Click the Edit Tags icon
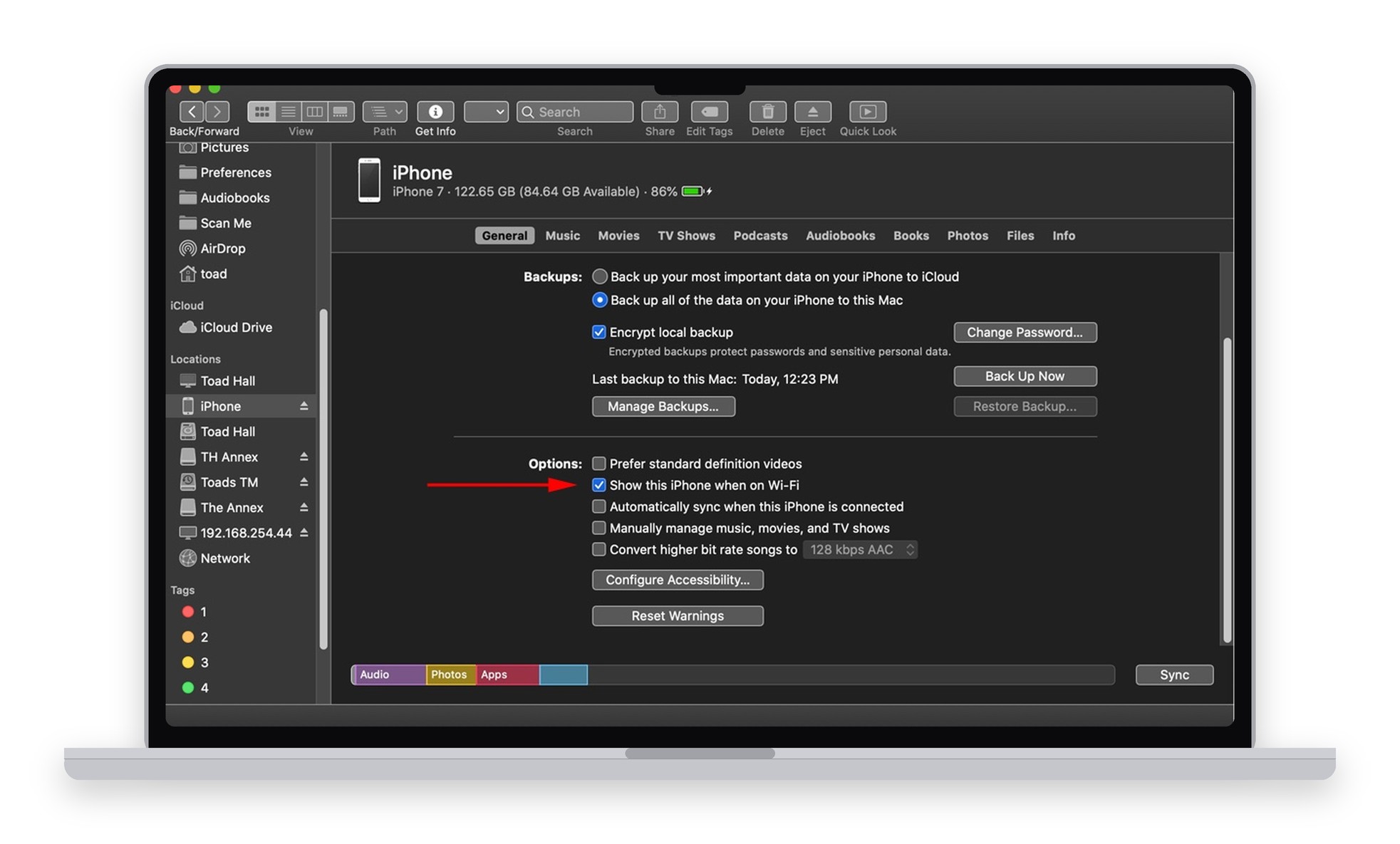Image resolution: width=1400 pixels, height=844 pixels. 710,112
